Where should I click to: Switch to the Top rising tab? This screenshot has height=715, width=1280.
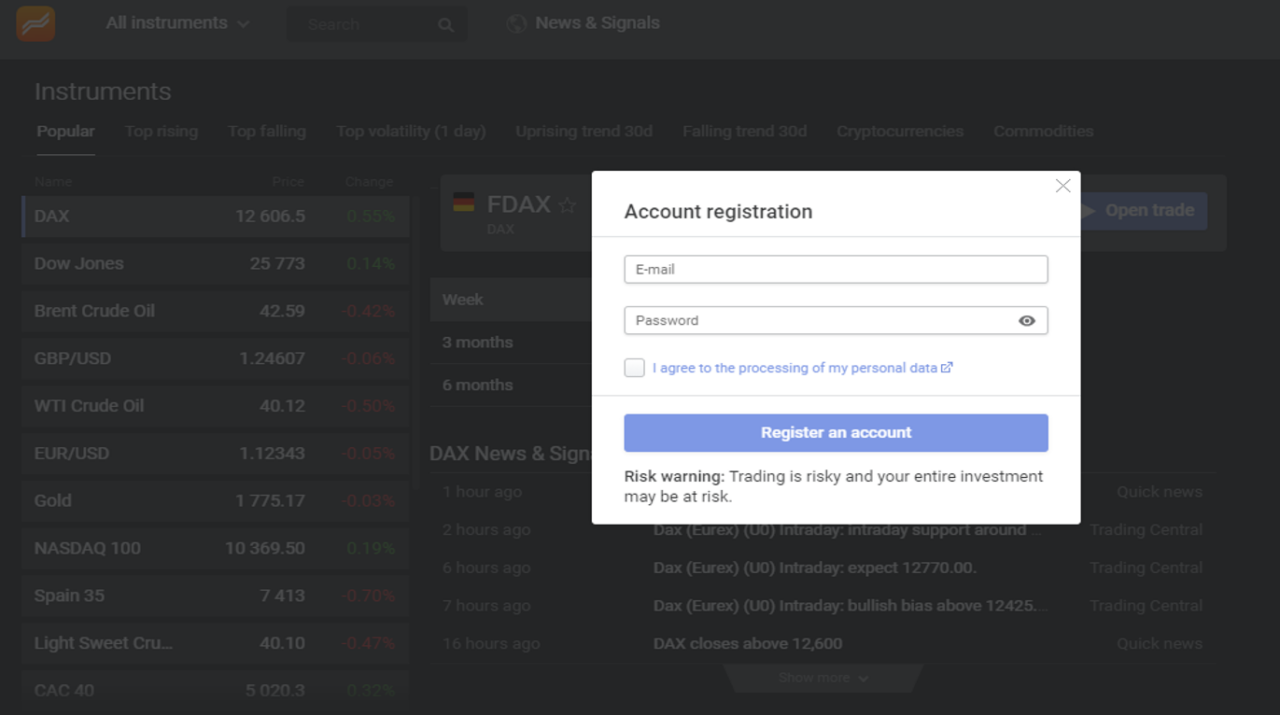[x=161, y=131]
